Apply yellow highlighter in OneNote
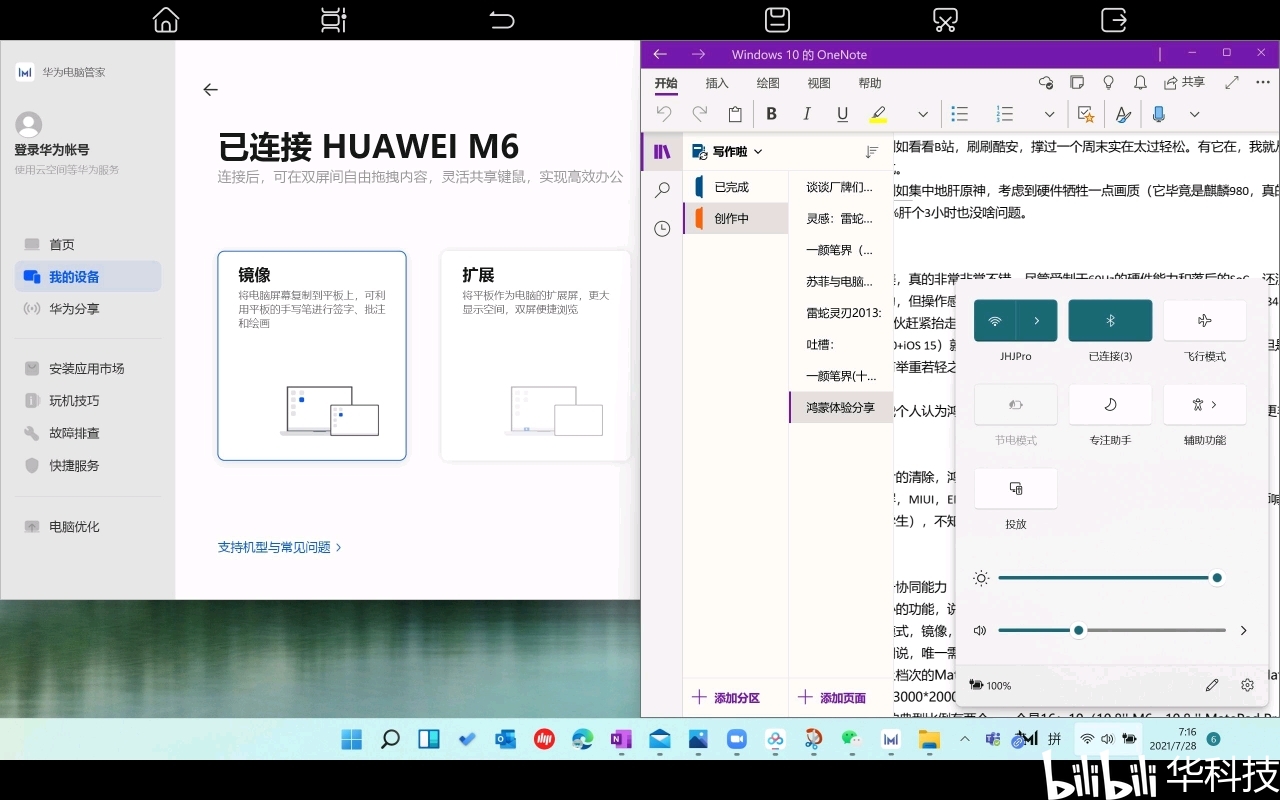Viewport: 1280px width, 800px height. pos(878,114)
